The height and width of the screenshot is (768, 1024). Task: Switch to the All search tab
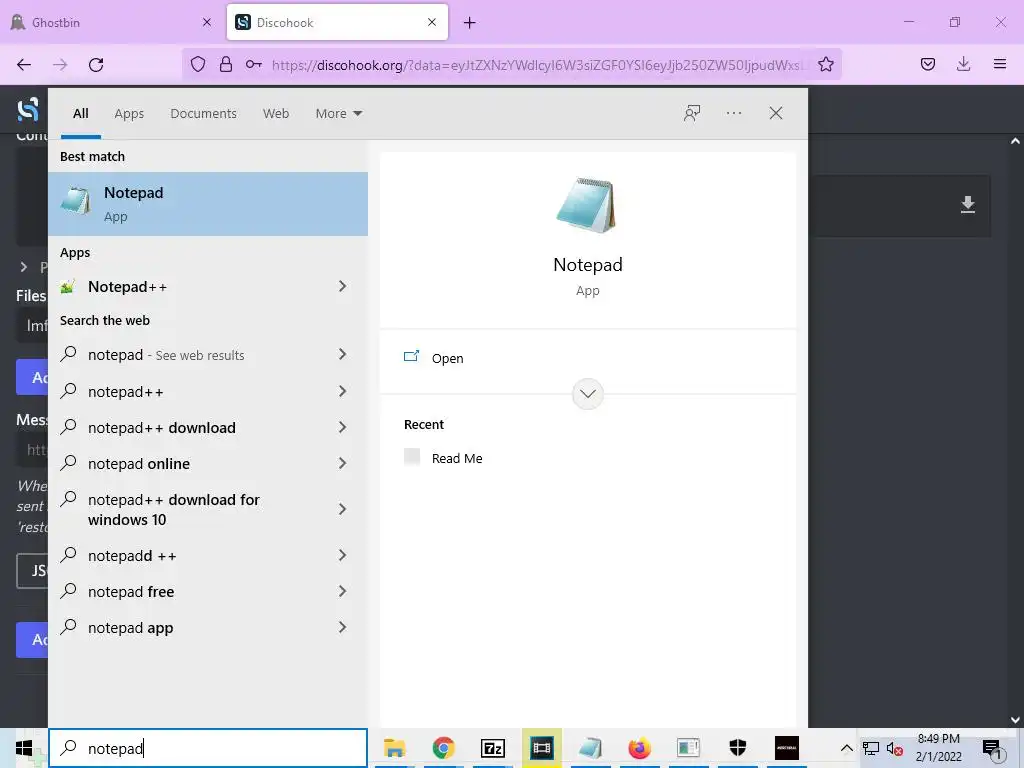click(80, 113)
